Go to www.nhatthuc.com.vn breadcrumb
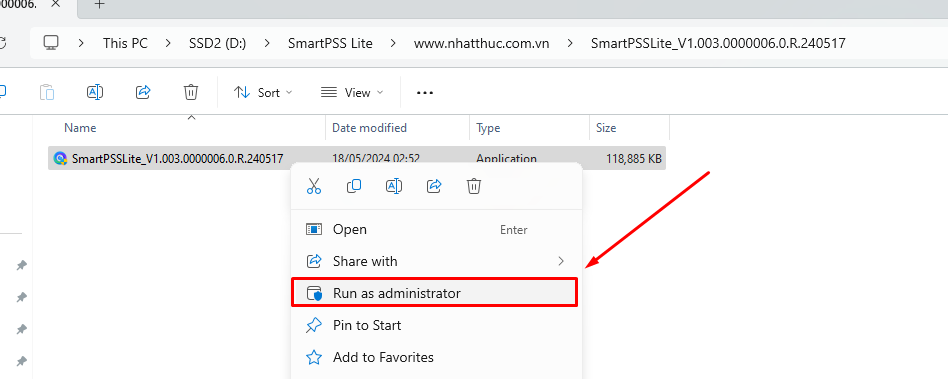Screen dimensions: 948x379 [x=481, y=44]
